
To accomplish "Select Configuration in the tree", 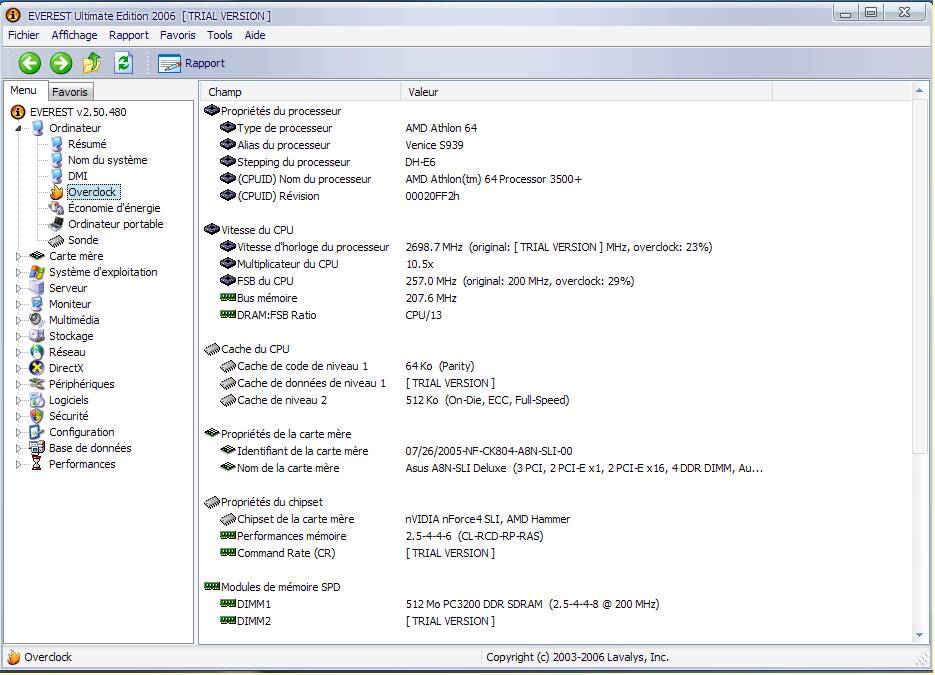I will pos(82,432).
